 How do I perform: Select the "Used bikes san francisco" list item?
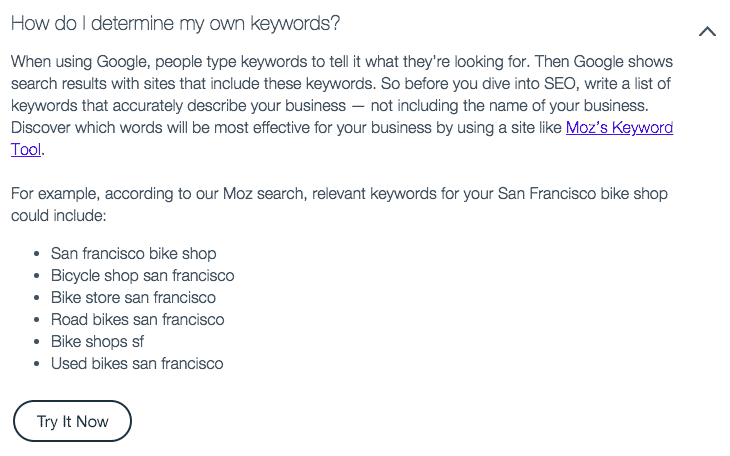[x=137, y=363]
